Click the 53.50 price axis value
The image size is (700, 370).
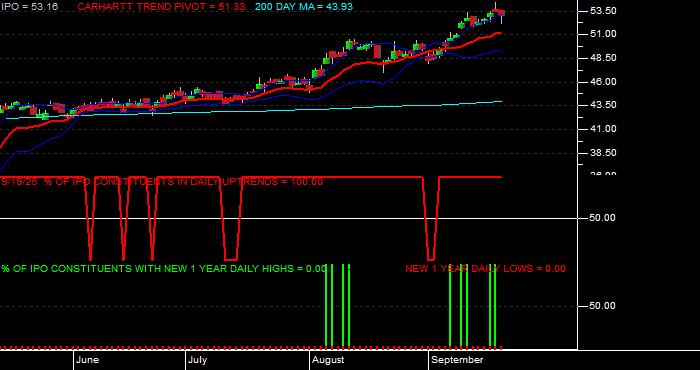(603, 11)
